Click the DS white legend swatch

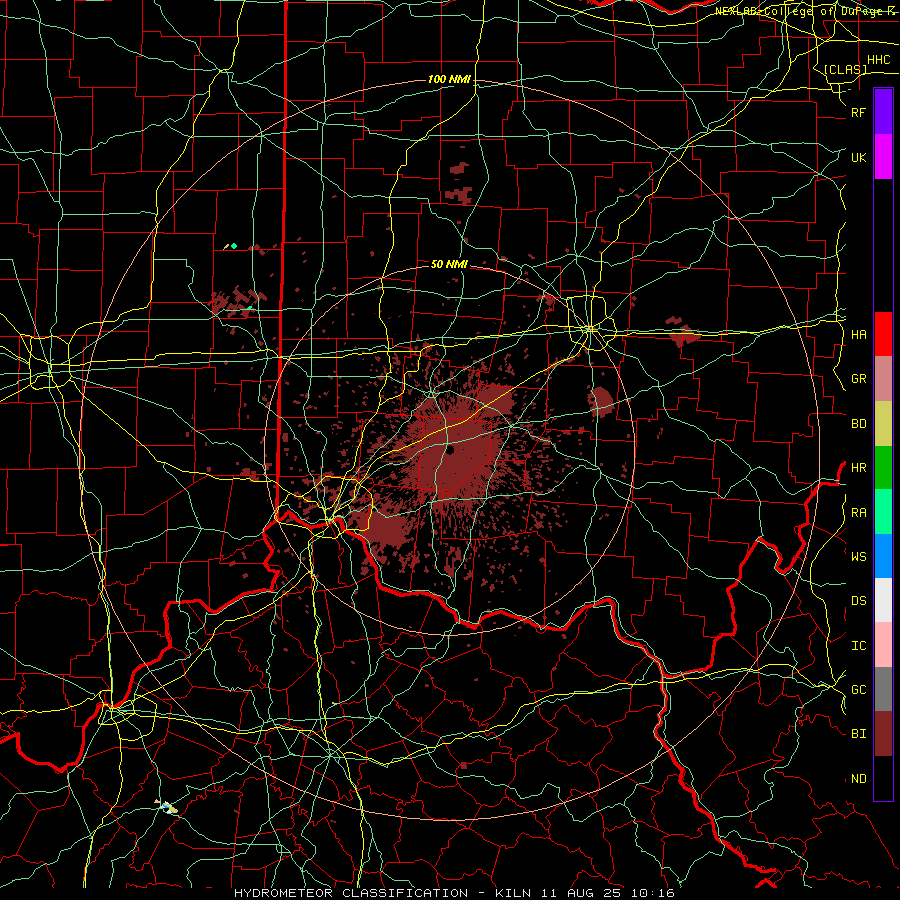tap(883, 600)
